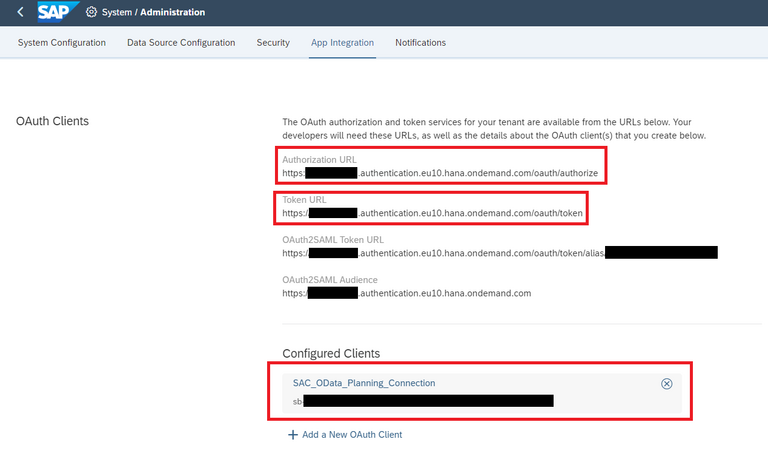This screenshot has width=768, height=459.
Task: Click the System settings gear icon
Action: point(91,12)
